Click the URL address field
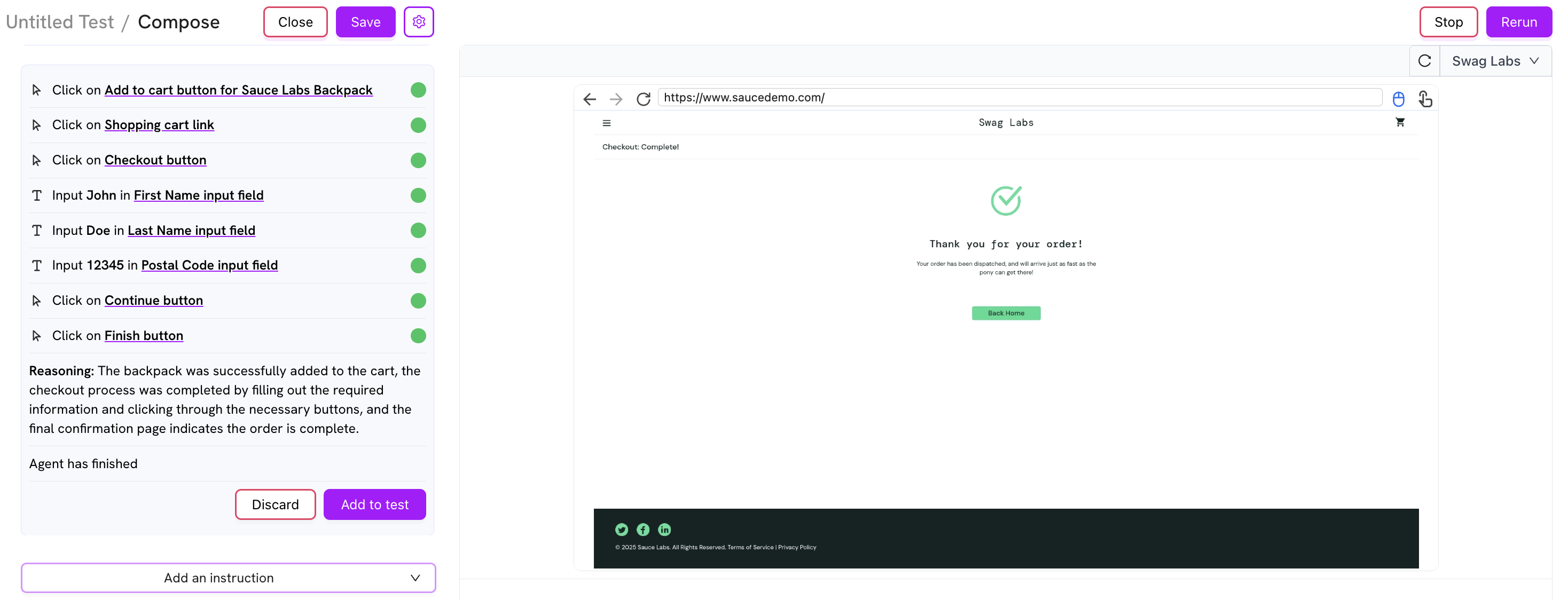The image size is (1568, 600). [x=1020, y=97]
